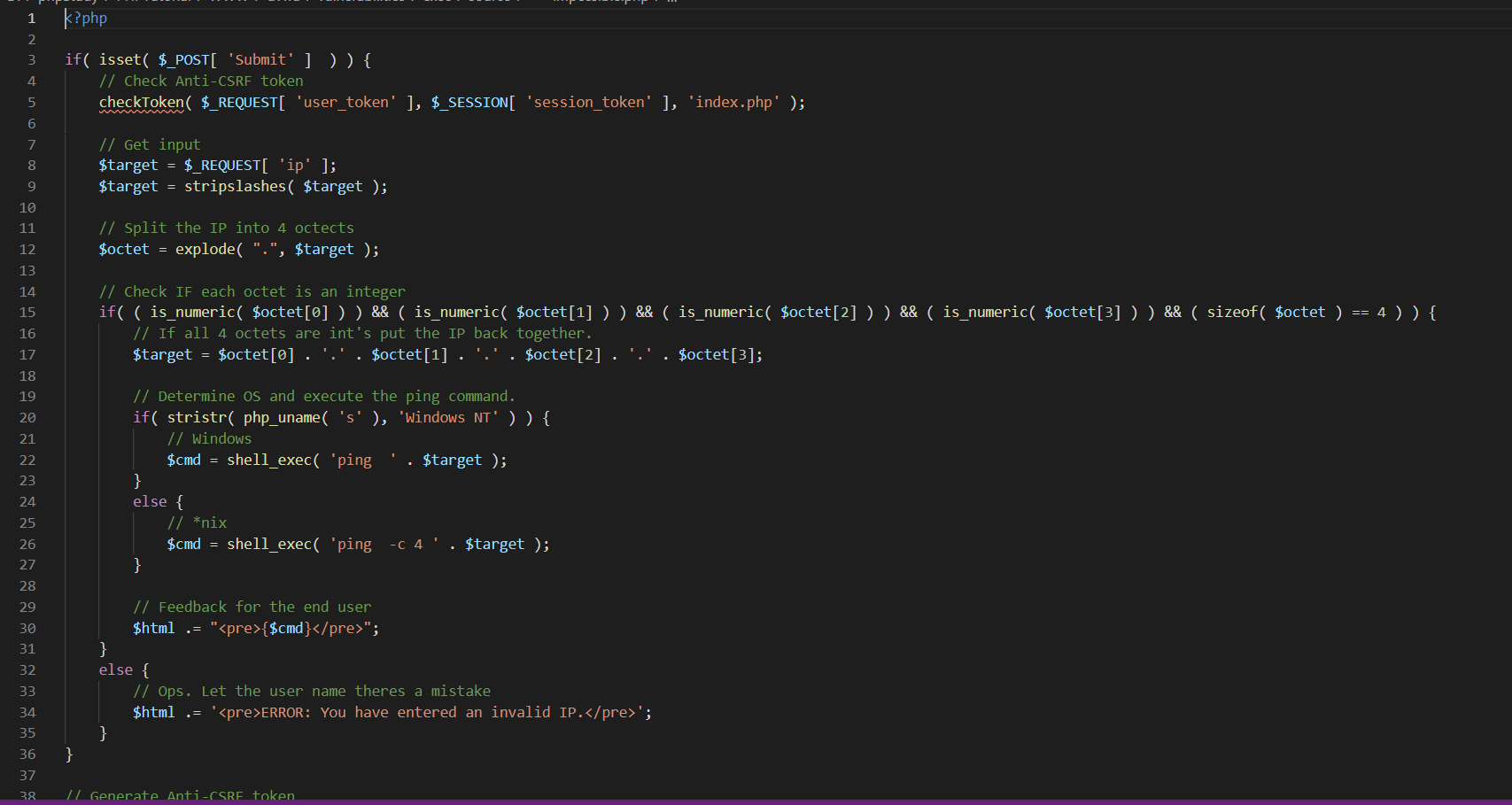Click the 'session_token' string
Viewport: 1512px width, 805px height.
click(x=589, y=103)
